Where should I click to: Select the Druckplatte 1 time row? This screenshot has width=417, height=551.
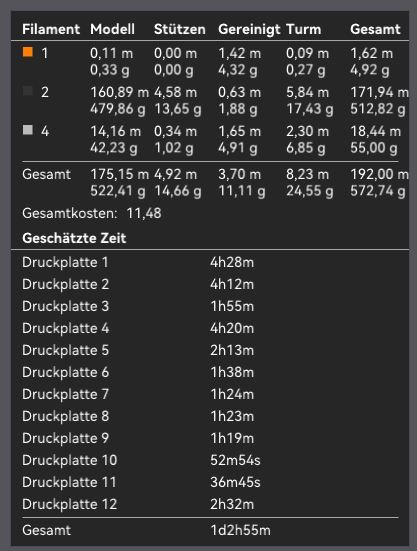[x=210, y=262]
